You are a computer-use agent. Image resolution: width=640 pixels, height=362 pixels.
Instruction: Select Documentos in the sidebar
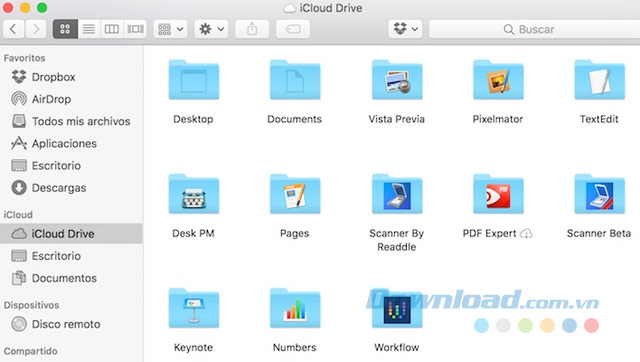(x=71, y=278)
